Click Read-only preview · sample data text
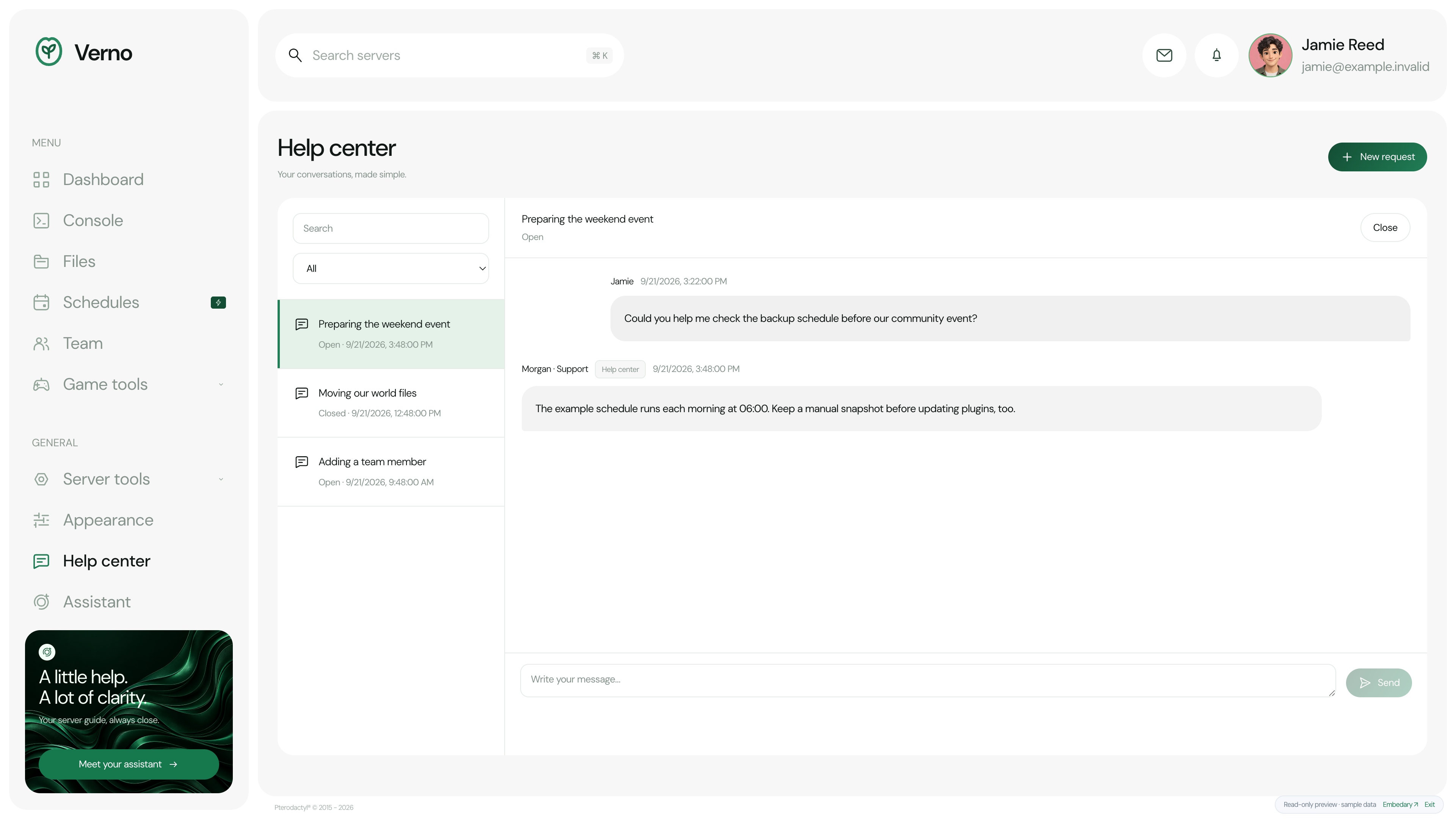Viewport: 1456px width, 819px height. [x=1329, y=805]
